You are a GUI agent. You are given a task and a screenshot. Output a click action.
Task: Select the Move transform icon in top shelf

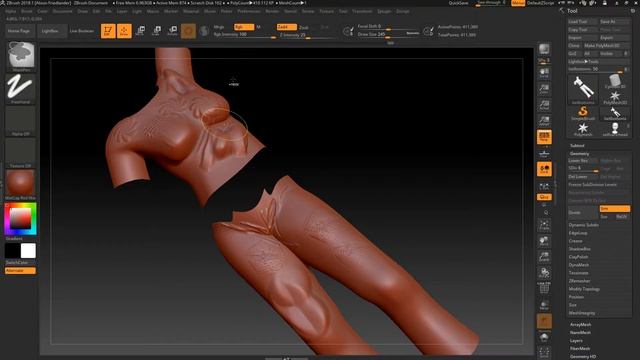(140, 31)
